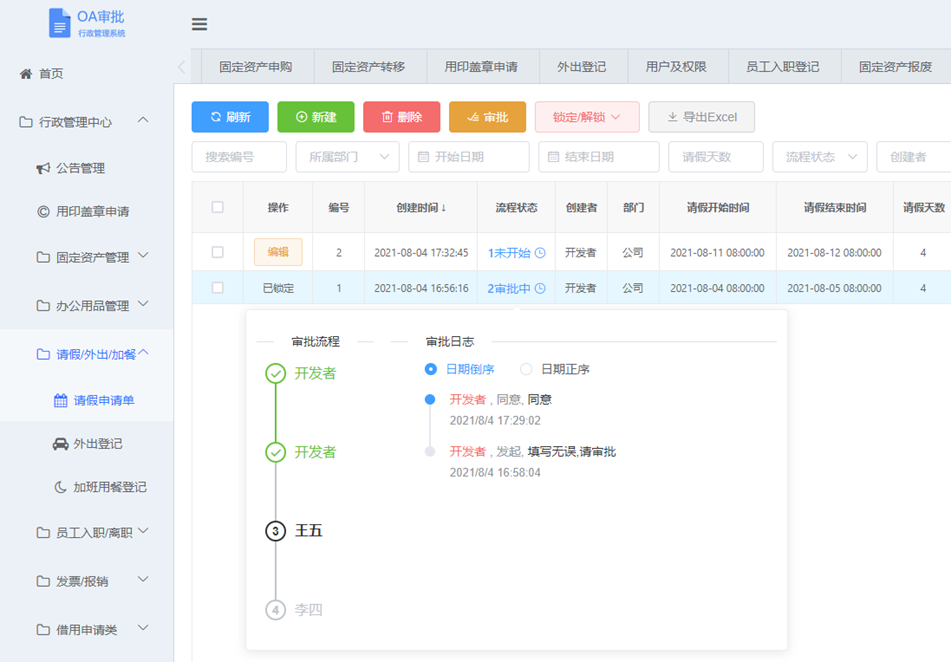The width and height of the screenshot is (951, 662).
Task: Click the red 删除 button
Action: point(402,117)
